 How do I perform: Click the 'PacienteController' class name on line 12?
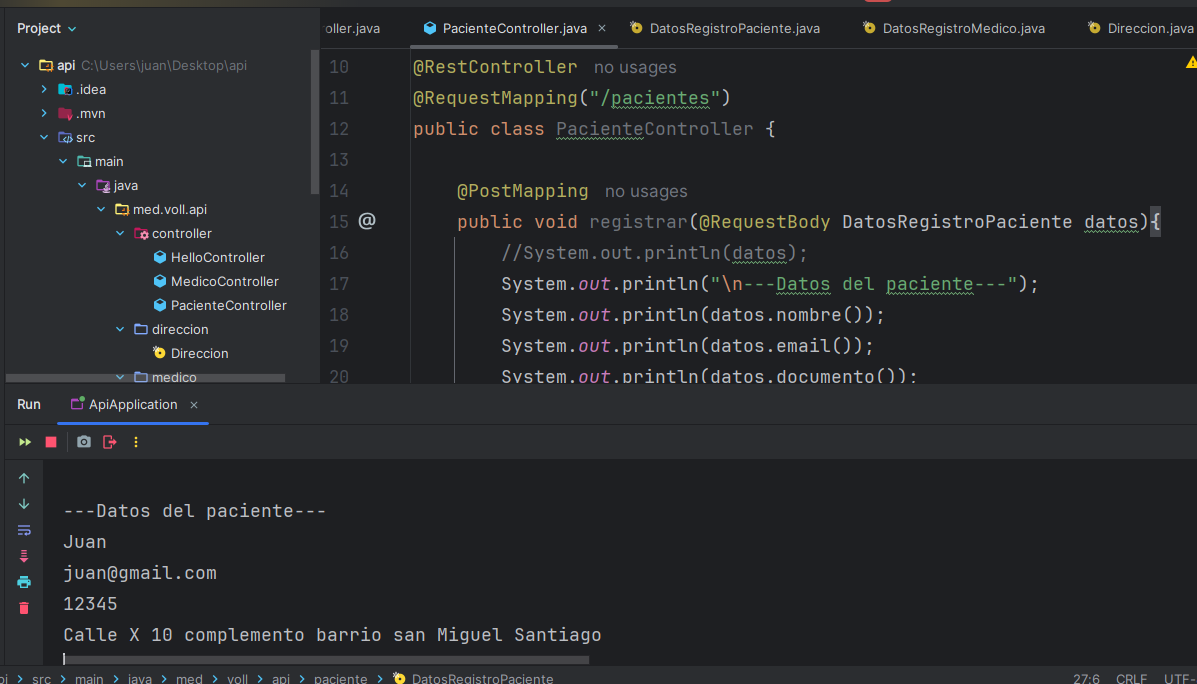pos(655,129)
